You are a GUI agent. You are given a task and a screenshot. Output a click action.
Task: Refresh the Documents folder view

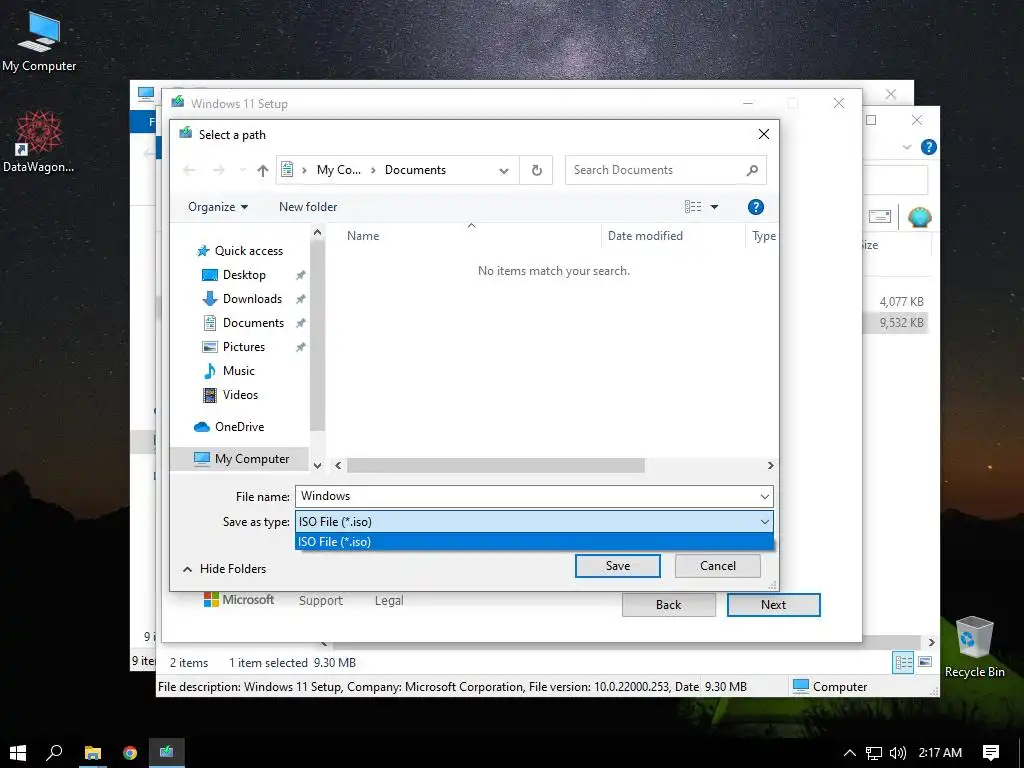coord(536,170)
